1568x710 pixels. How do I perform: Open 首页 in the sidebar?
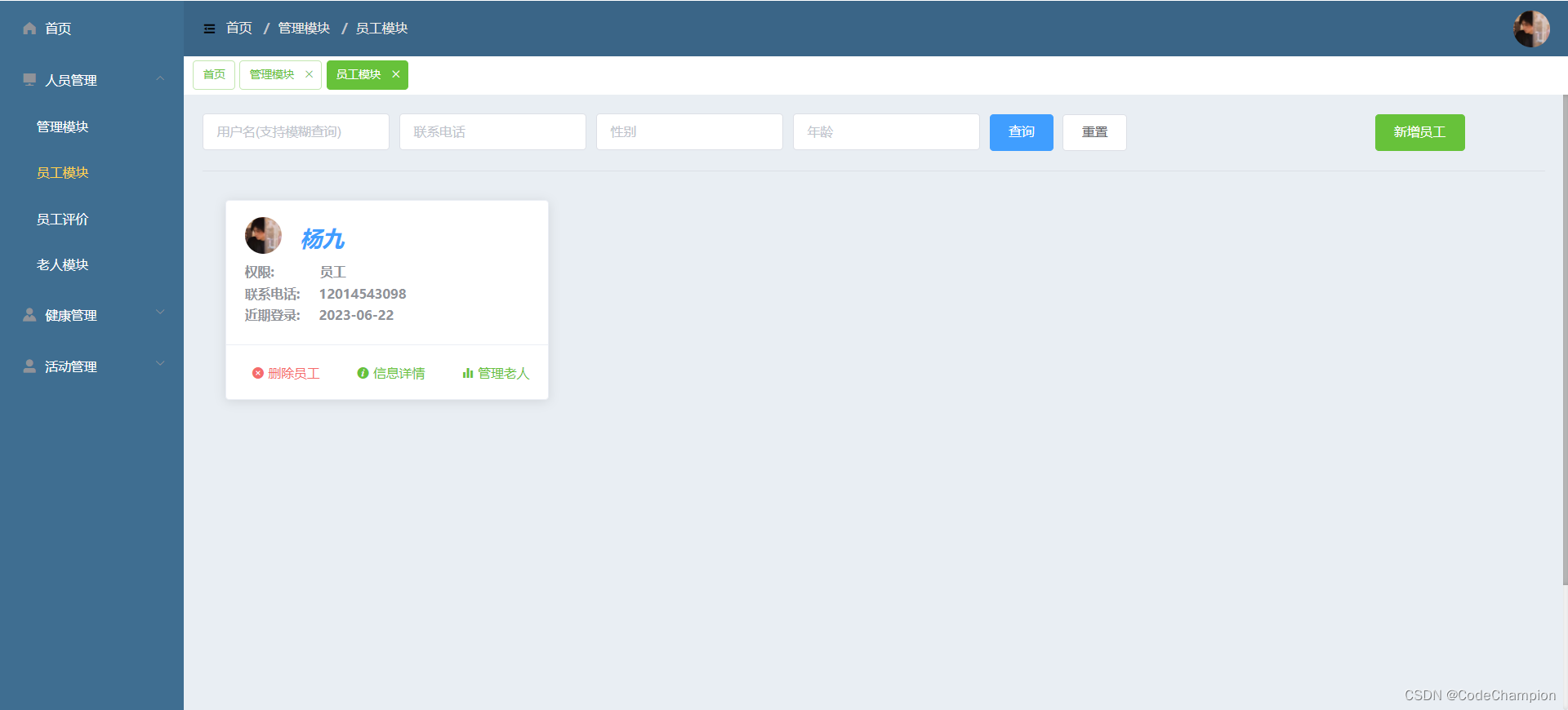(x=58, y=29)
